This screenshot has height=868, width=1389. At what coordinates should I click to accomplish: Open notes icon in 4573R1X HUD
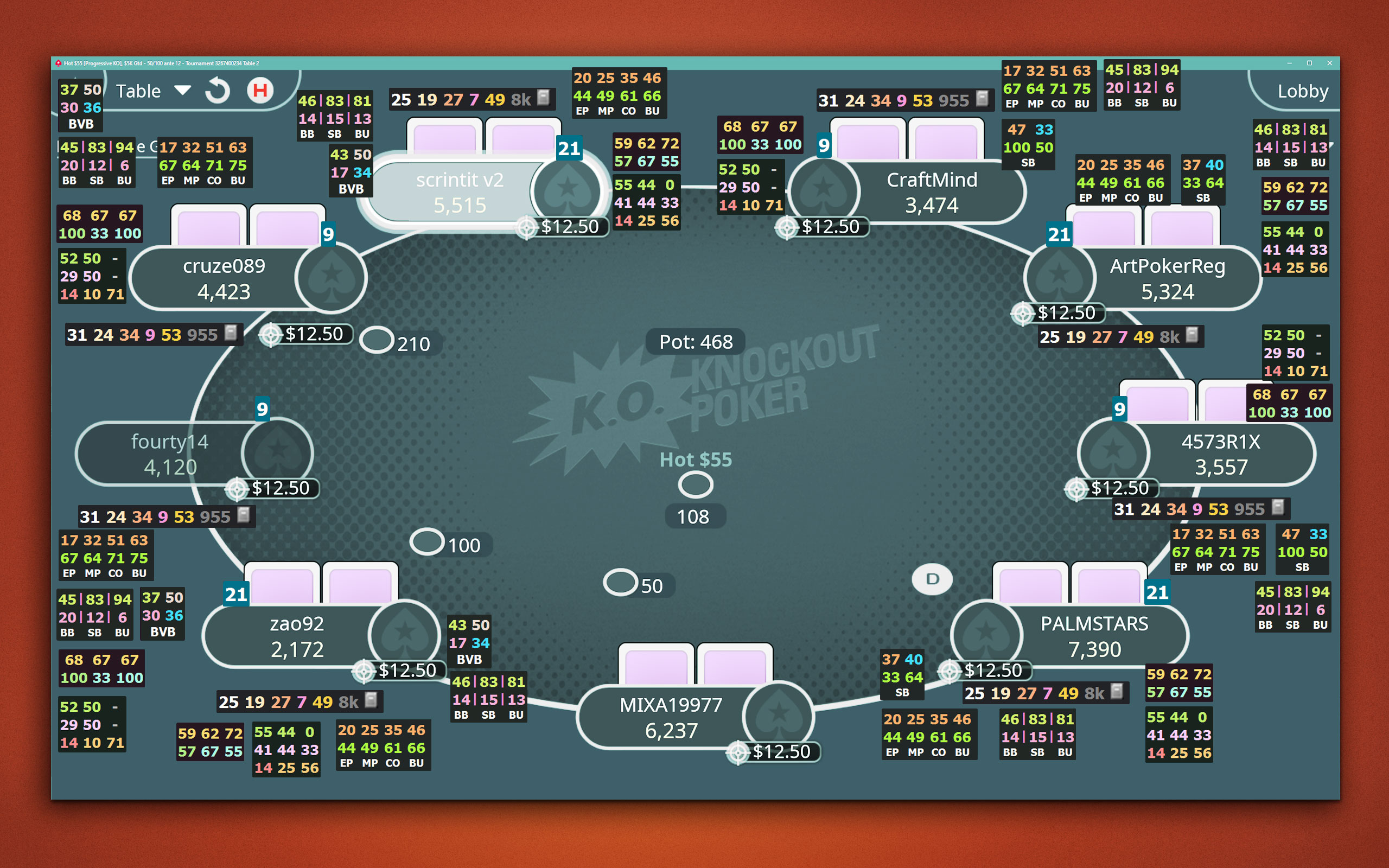tap(1278, 507)
